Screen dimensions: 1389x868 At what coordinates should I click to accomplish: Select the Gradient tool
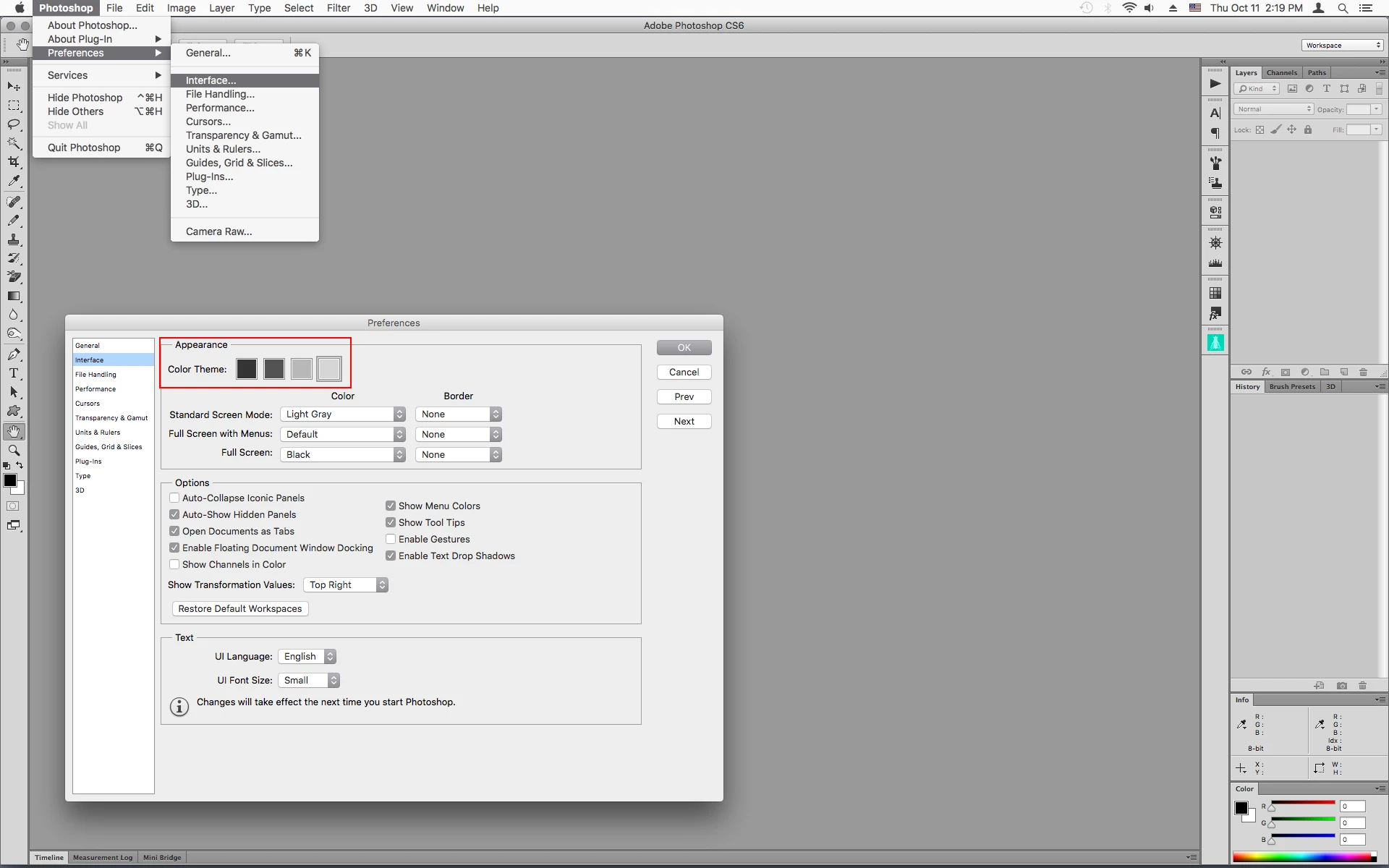14,296
